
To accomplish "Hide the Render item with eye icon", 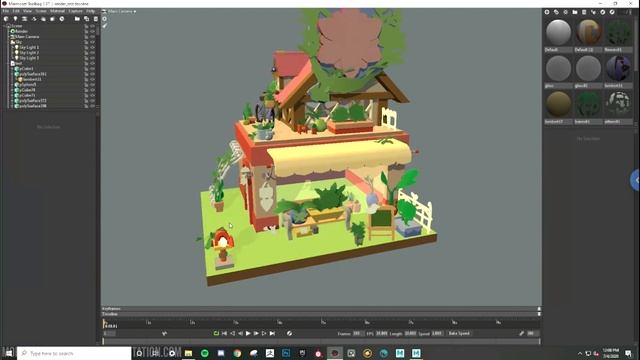I will pos(93,31).
